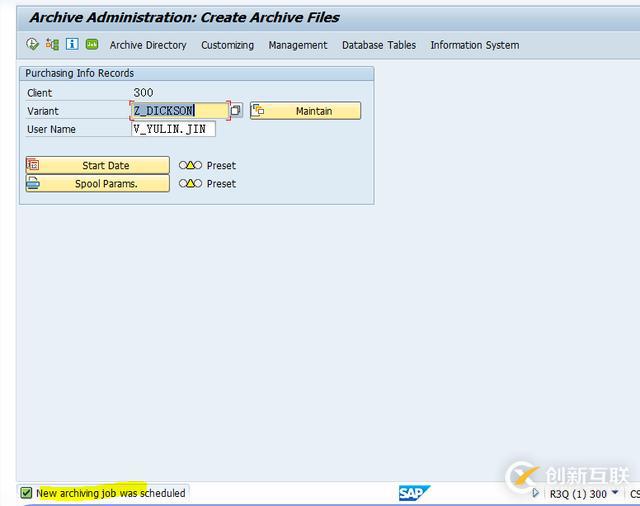Open the Information System toolbar item
Viewport: 640px width, 506px height.
pyautogui.click(x=475, y=45)
